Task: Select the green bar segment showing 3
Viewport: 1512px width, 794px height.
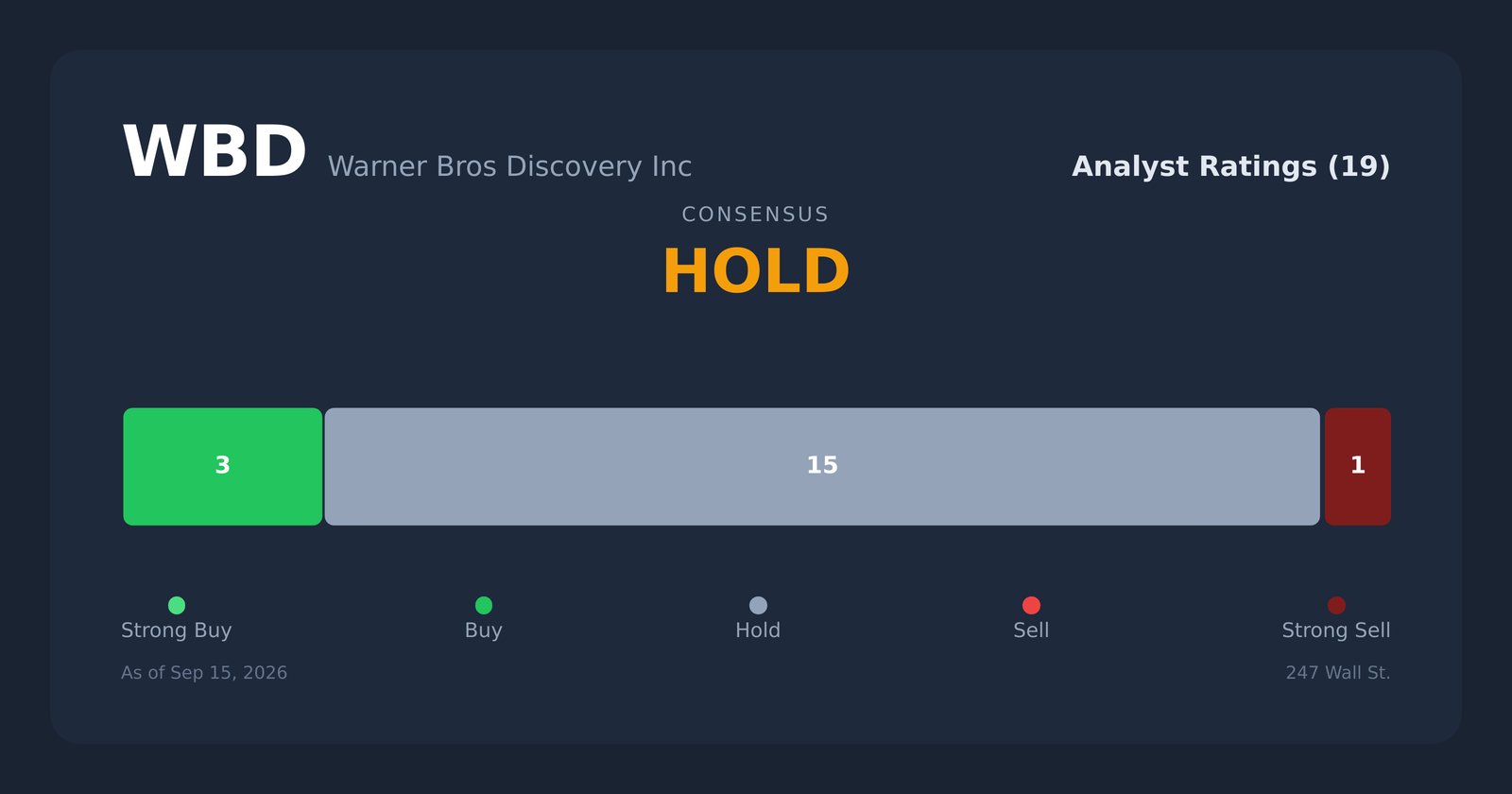Action: pos(223,467)
